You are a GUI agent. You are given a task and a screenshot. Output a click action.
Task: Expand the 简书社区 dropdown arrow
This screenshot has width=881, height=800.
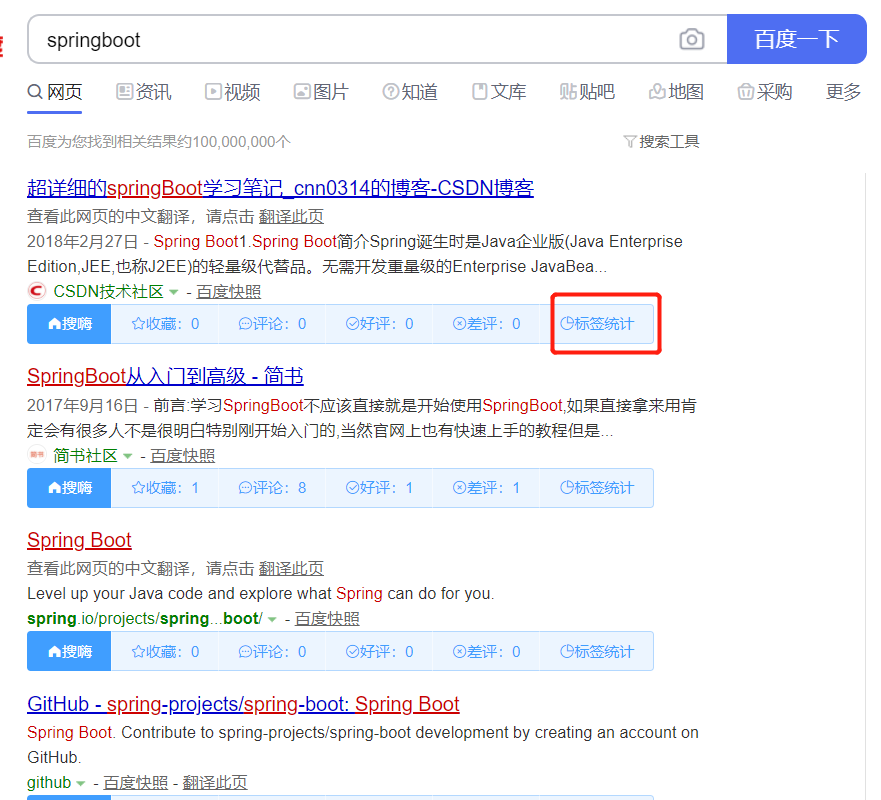pyautogui.click(x=128, y=456)
